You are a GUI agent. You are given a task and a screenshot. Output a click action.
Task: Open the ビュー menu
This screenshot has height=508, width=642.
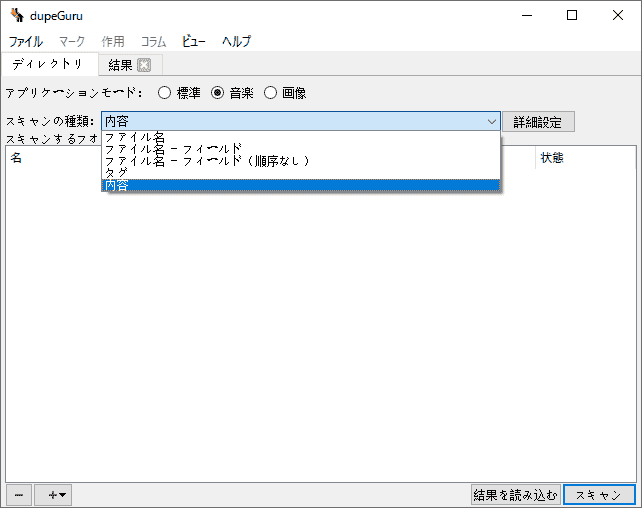coord(194,42)
